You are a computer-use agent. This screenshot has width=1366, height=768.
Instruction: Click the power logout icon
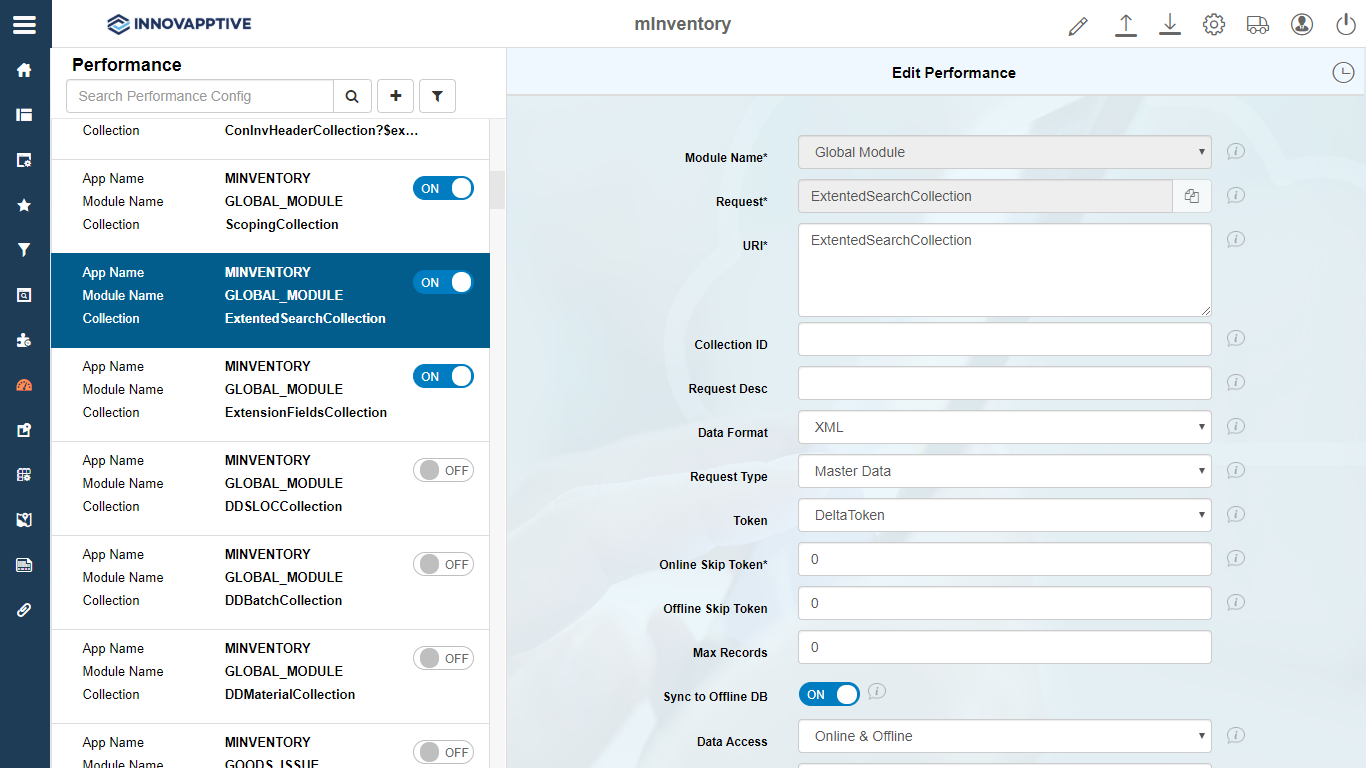tap(1345, 25)
